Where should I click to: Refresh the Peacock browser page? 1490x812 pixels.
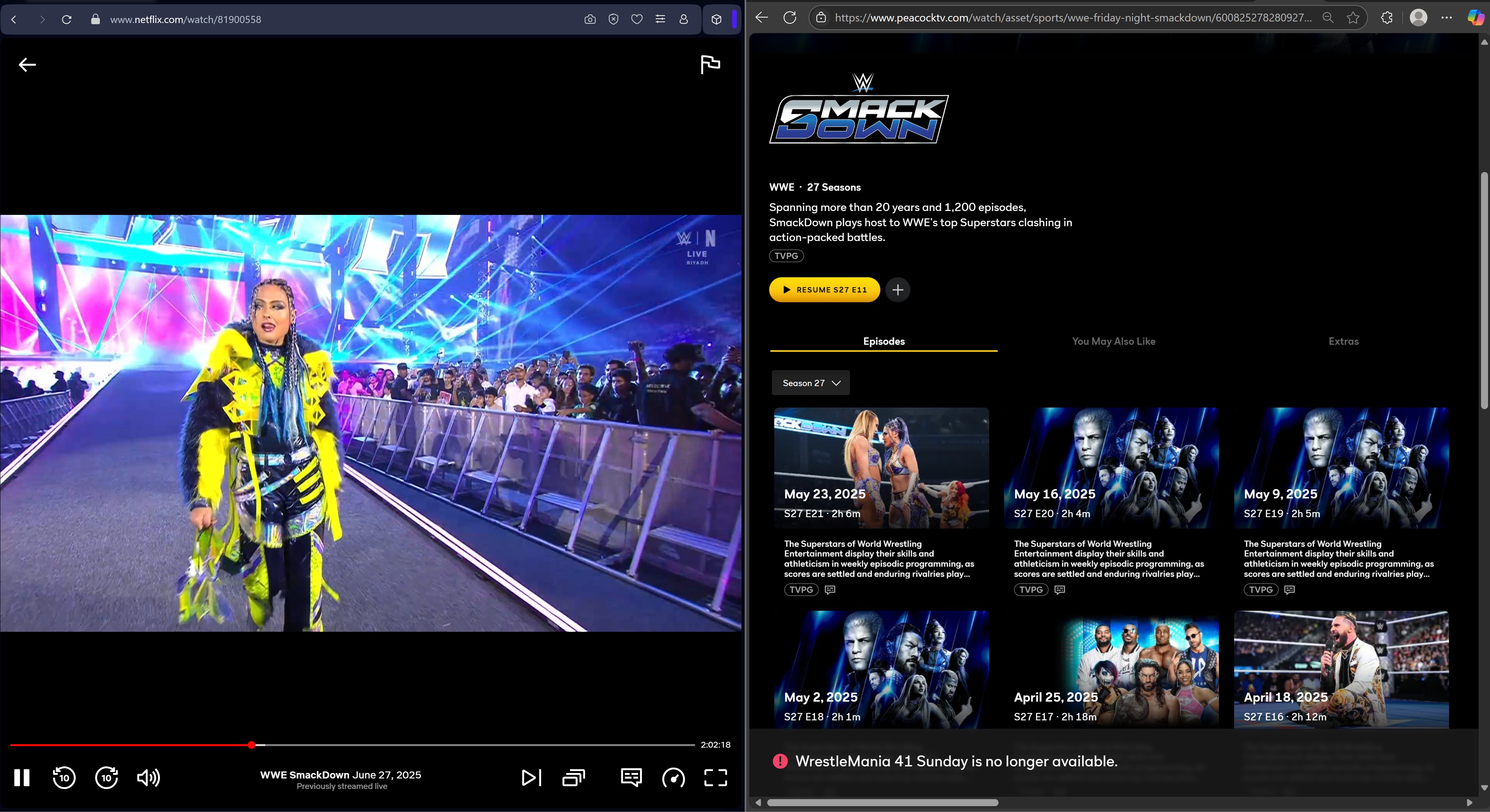coord(789,17)
